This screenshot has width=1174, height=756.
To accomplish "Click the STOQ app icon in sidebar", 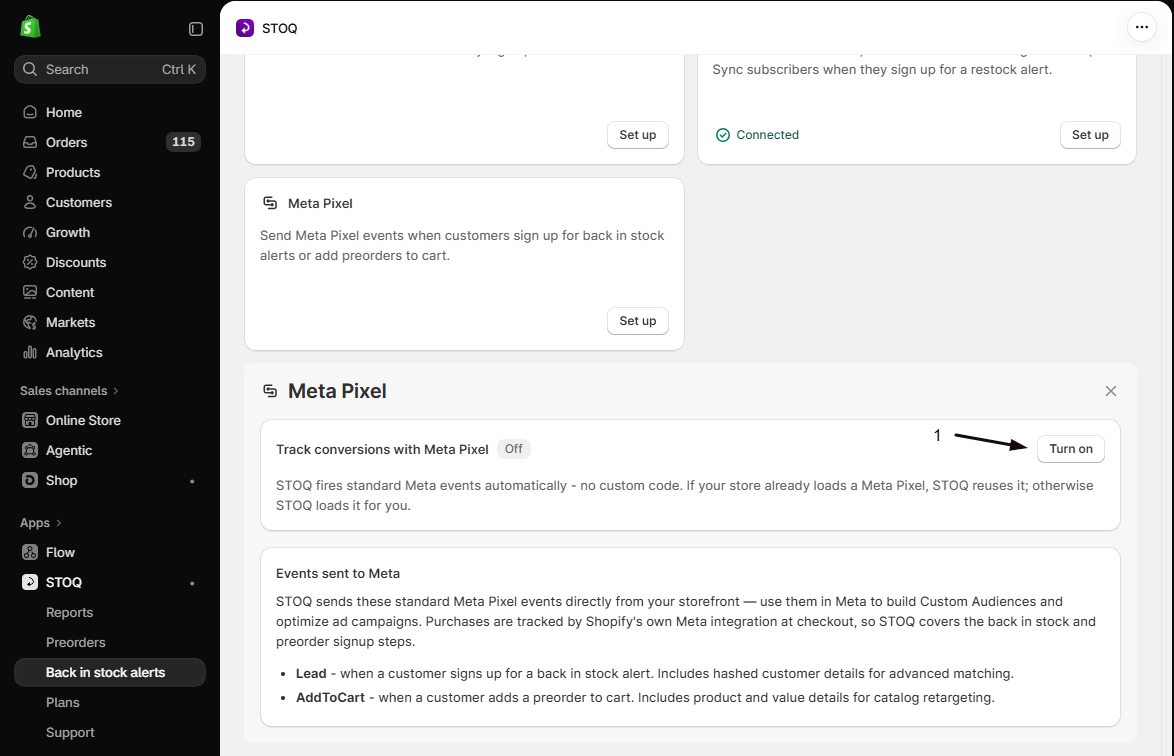I will pos(30,582).
